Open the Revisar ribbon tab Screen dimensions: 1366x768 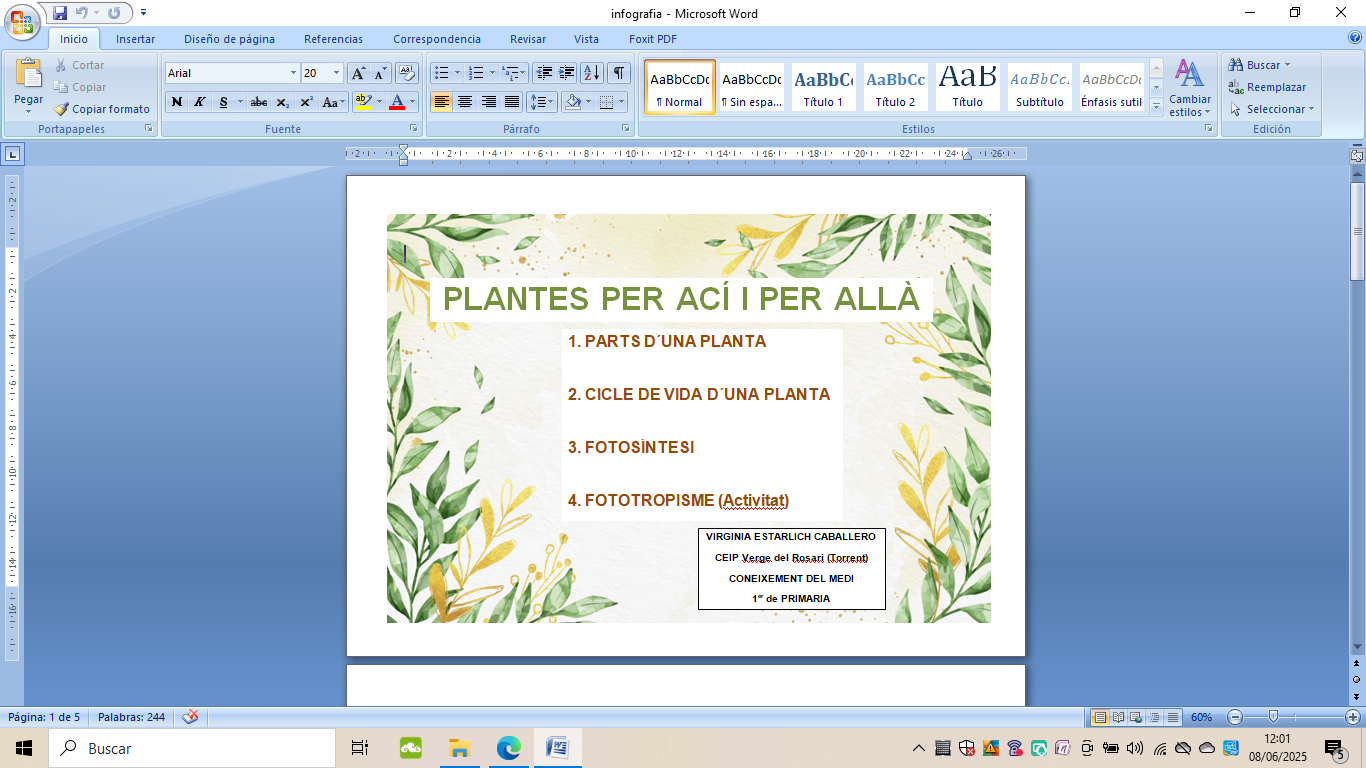tap(528, 38)
